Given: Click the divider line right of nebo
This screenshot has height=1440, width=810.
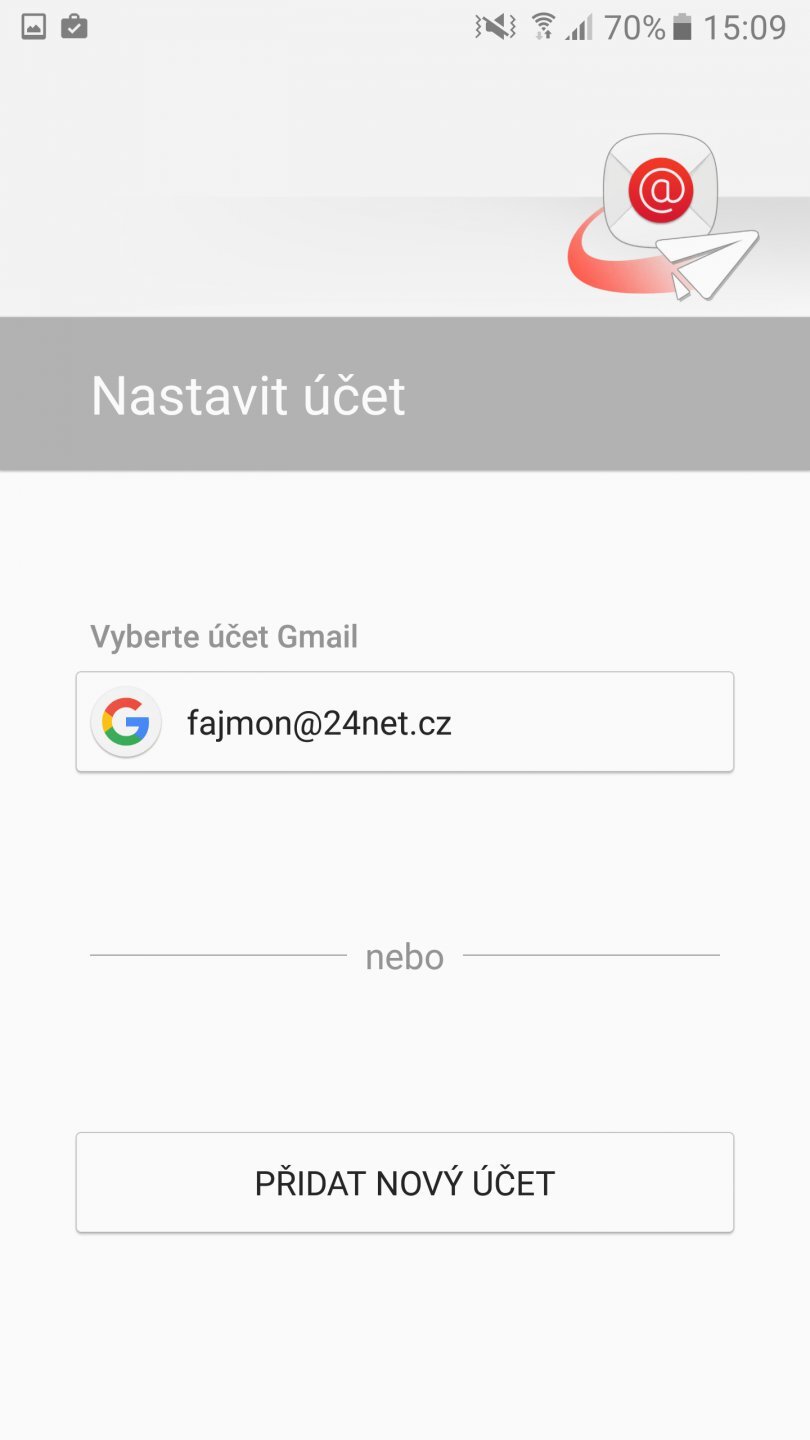Looking at the screenshot, I should coord(591,955).
